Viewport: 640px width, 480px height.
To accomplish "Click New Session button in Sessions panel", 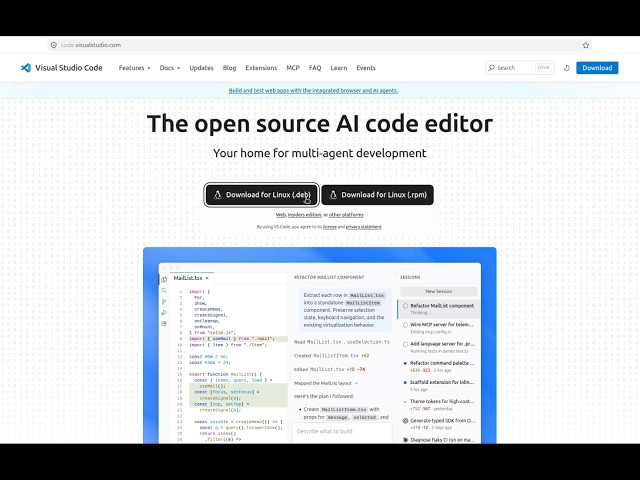I will (x=438, y=291).
